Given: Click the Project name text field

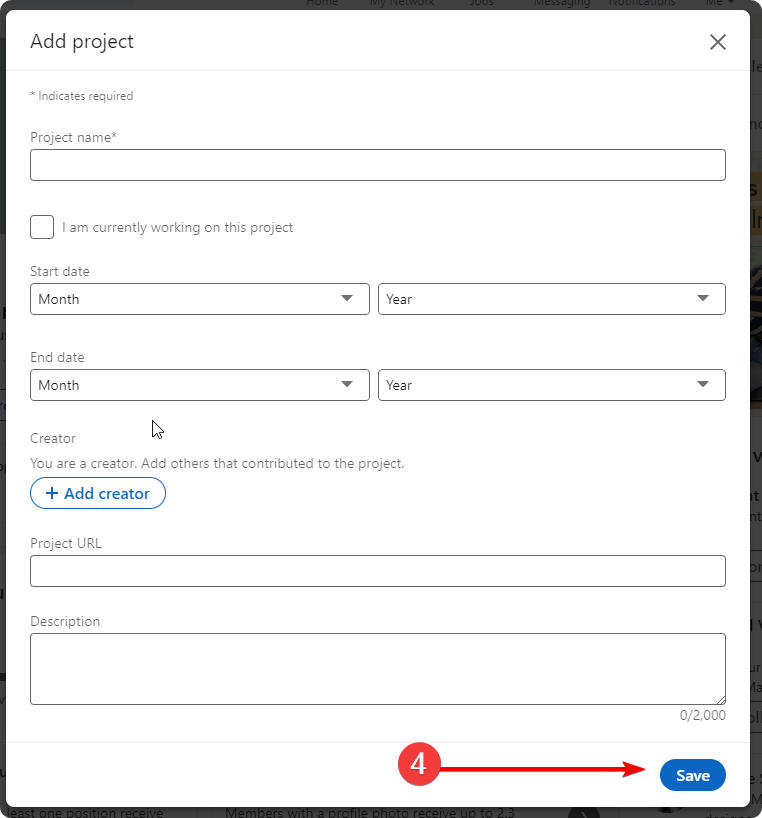Looking at the screenshot, I should (x=377, y=165).
